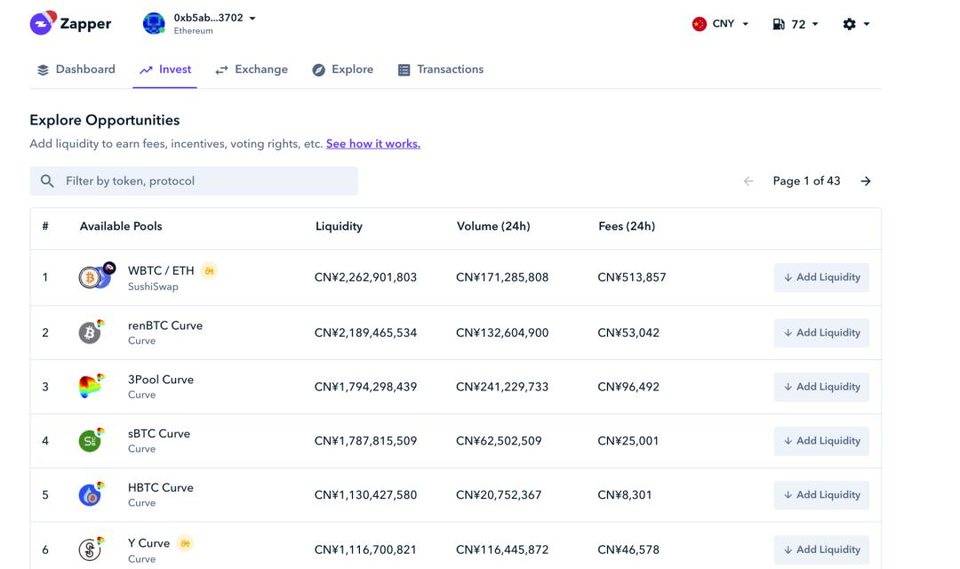The width and height of the screenshot is (960, 569).
Task: Focus the 'Filter by token, protocol' search field
Action: pos(205,181)
